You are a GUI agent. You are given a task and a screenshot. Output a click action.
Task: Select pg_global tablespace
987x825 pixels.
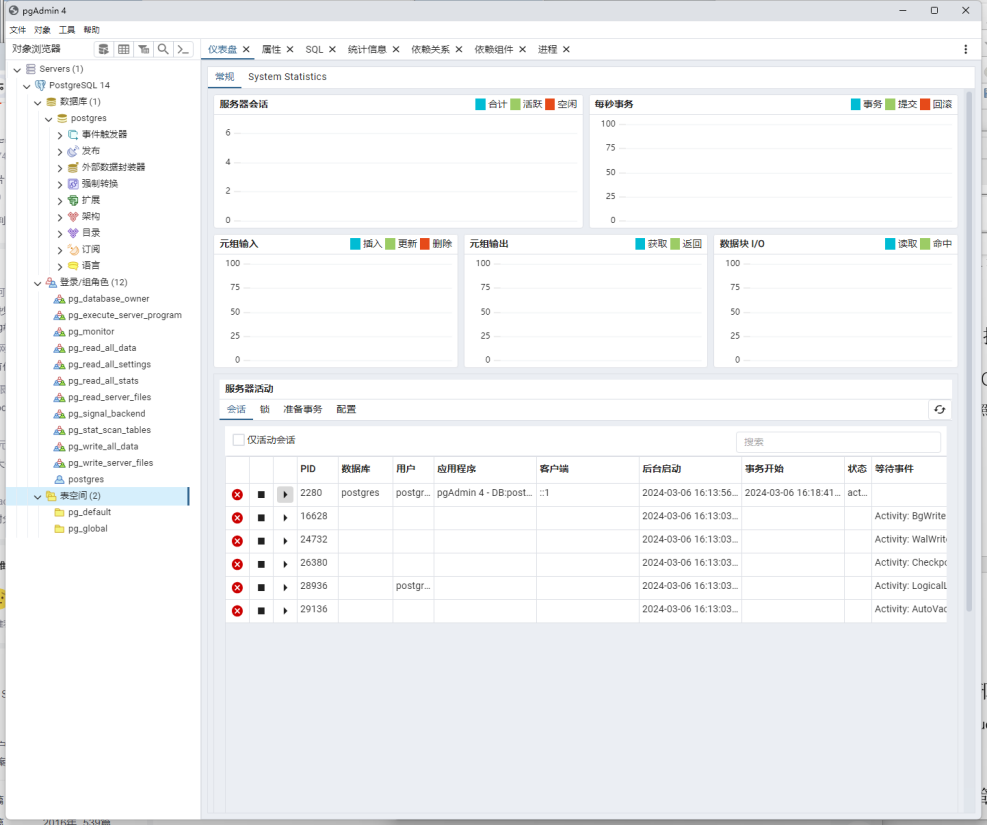(x=87, y=529)
